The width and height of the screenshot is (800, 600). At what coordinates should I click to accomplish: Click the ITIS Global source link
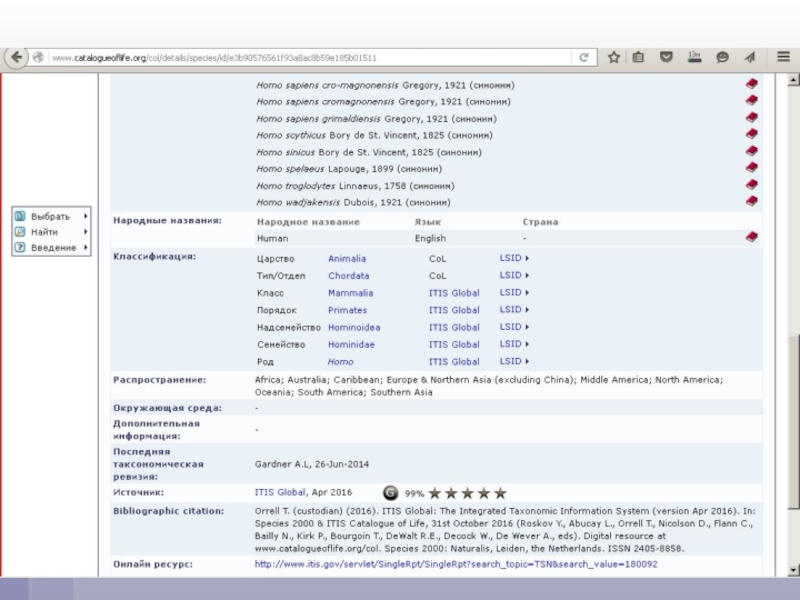coord(280,492)
